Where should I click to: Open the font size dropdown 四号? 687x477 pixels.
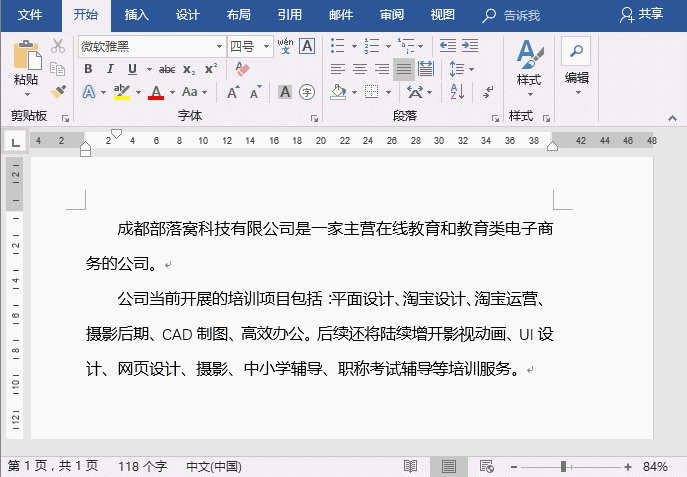tap(266, 46)
